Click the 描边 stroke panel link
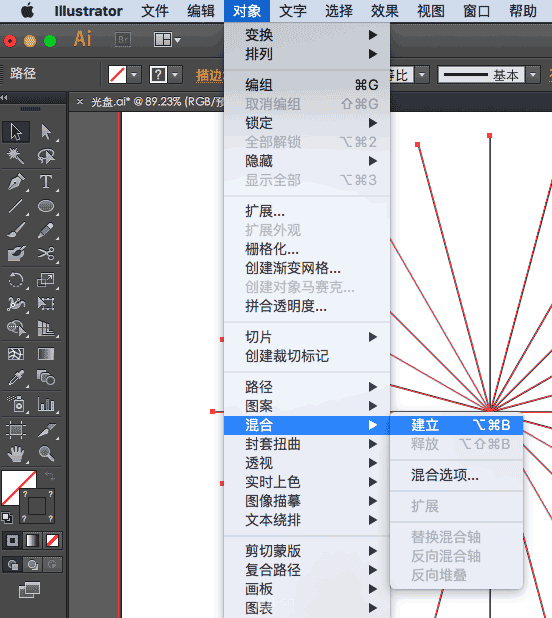 click(210, 75)
